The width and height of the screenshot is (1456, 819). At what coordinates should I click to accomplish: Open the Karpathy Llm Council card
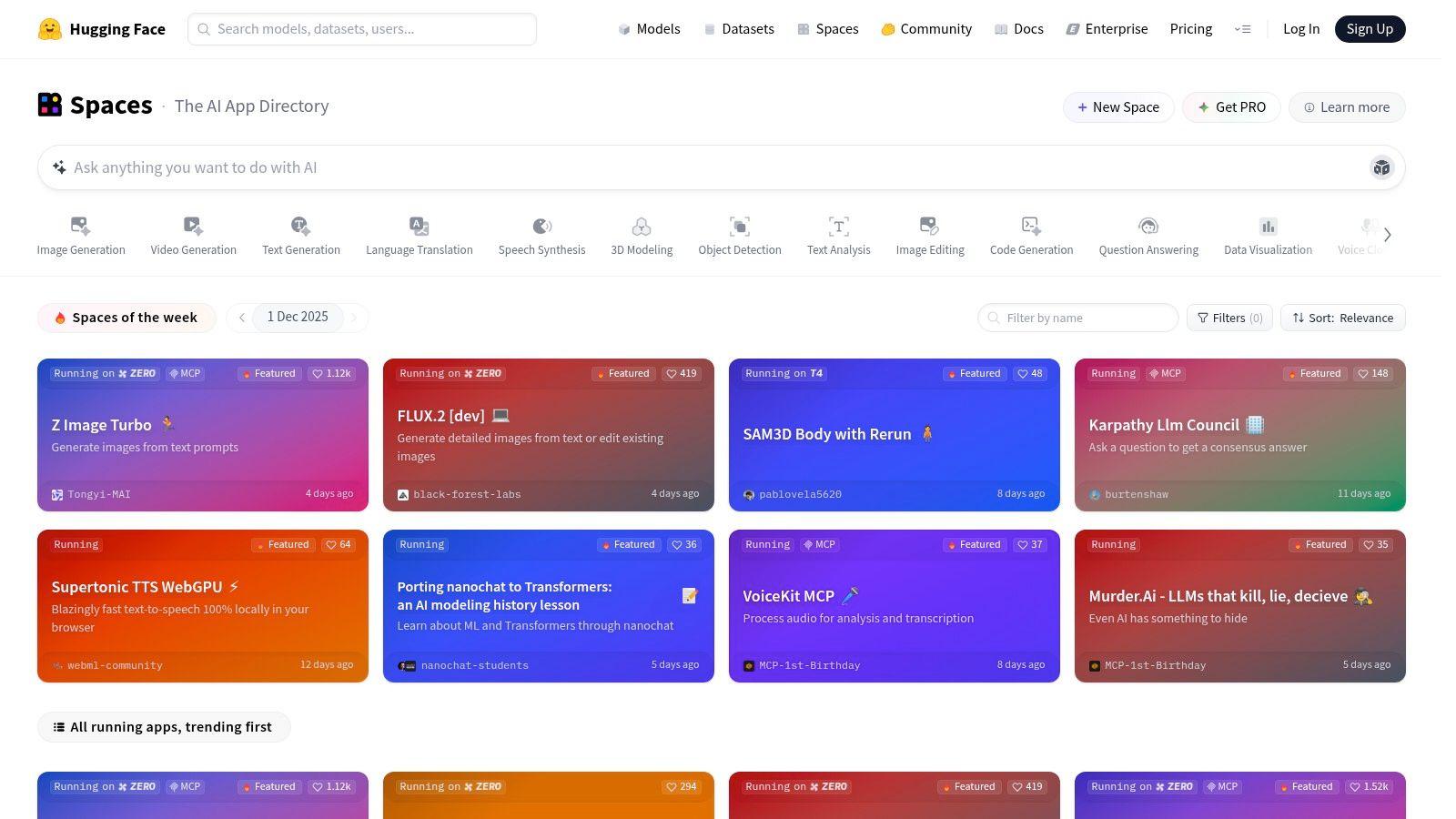pyautogui.click(x=1240, y=435)
